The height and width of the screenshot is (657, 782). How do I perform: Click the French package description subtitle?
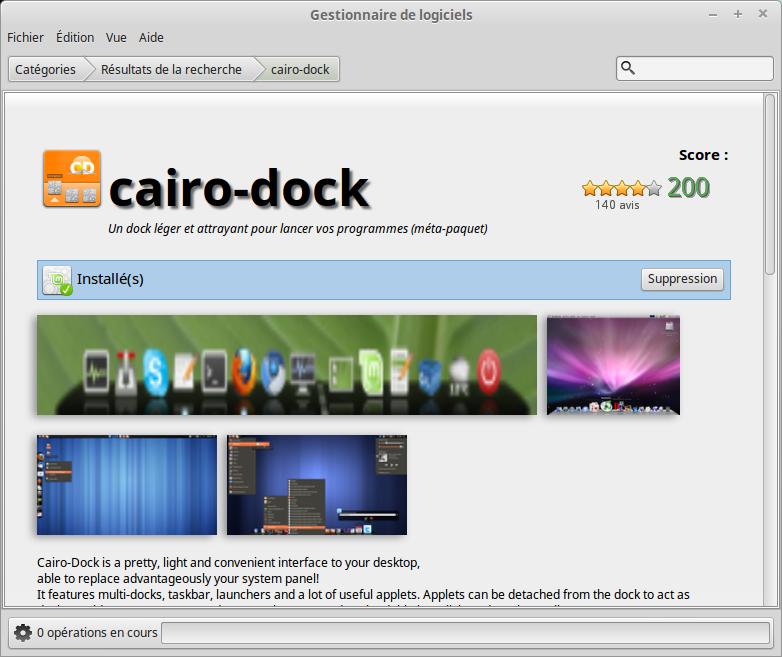coord(298,228)
